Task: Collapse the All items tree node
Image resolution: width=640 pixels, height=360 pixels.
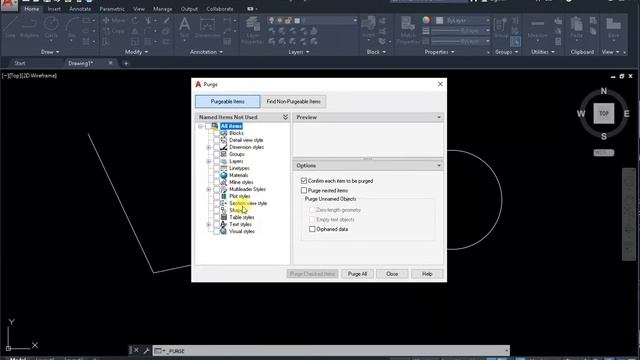Action: click(200, 126)
